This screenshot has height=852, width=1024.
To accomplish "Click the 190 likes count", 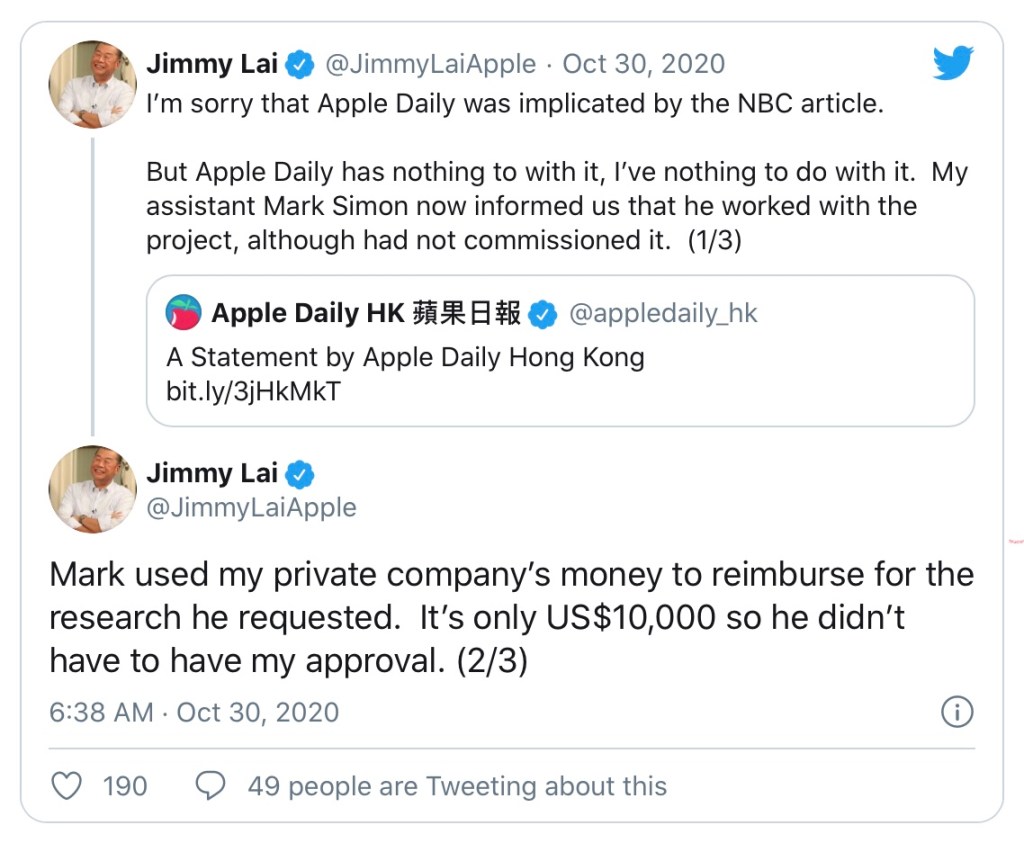I will click(125, 786).
